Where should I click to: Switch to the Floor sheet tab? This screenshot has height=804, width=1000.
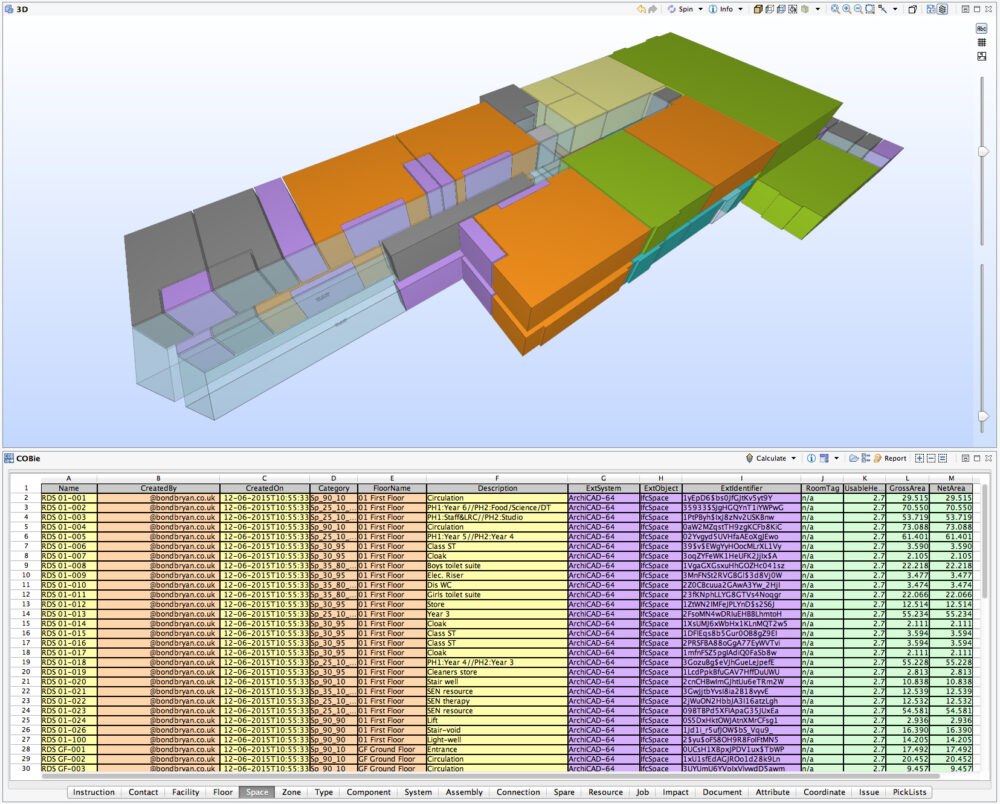223,792
